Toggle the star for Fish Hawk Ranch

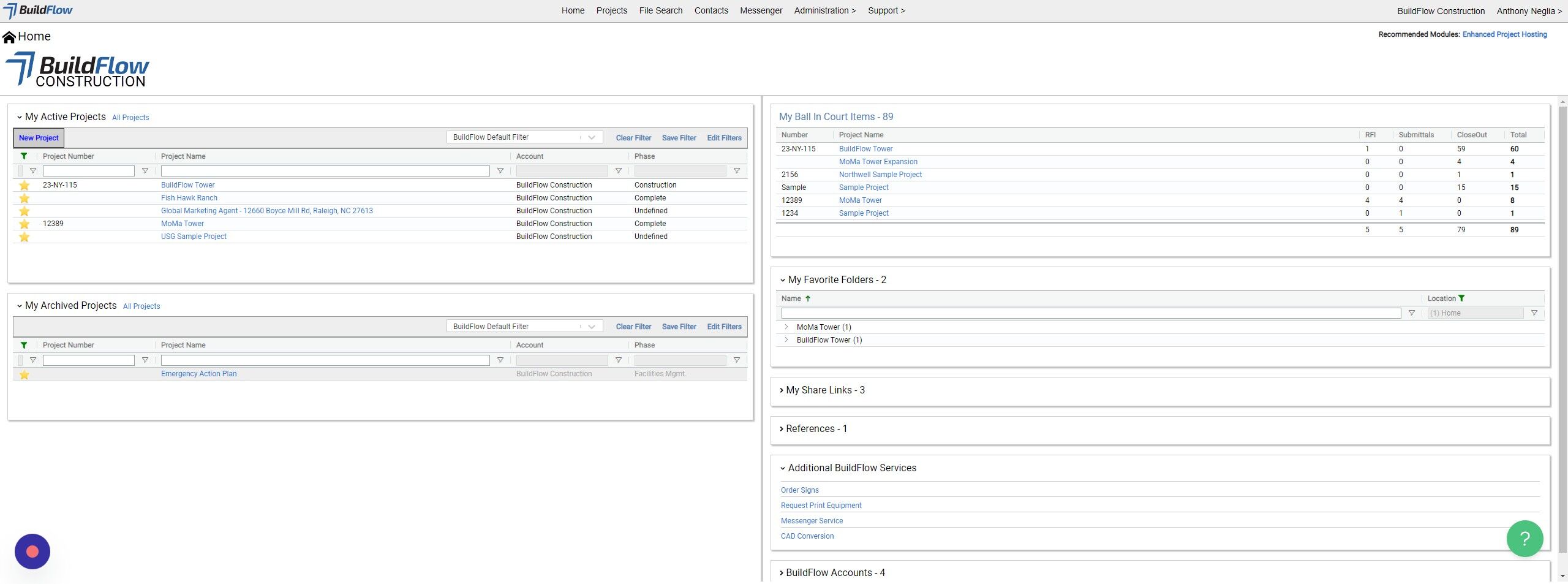point(24,198)
